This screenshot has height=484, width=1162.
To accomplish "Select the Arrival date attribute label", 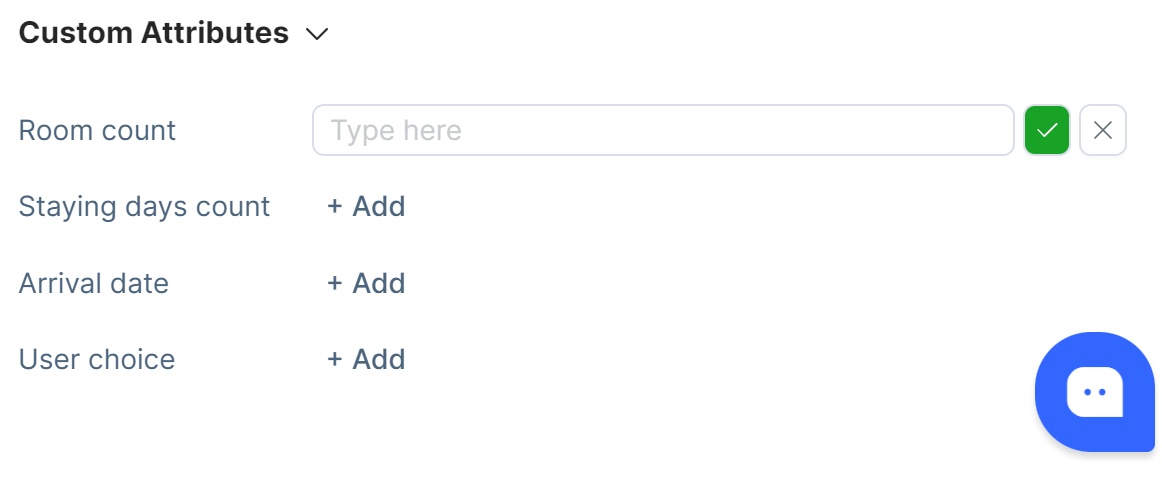I will (93, 283).
